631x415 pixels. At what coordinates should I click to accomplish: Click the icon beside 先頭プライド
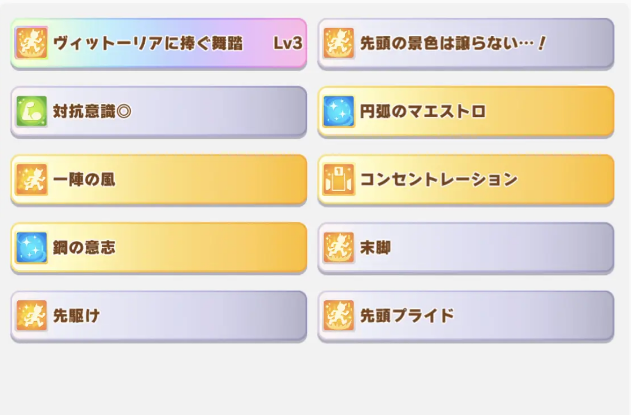339,315
